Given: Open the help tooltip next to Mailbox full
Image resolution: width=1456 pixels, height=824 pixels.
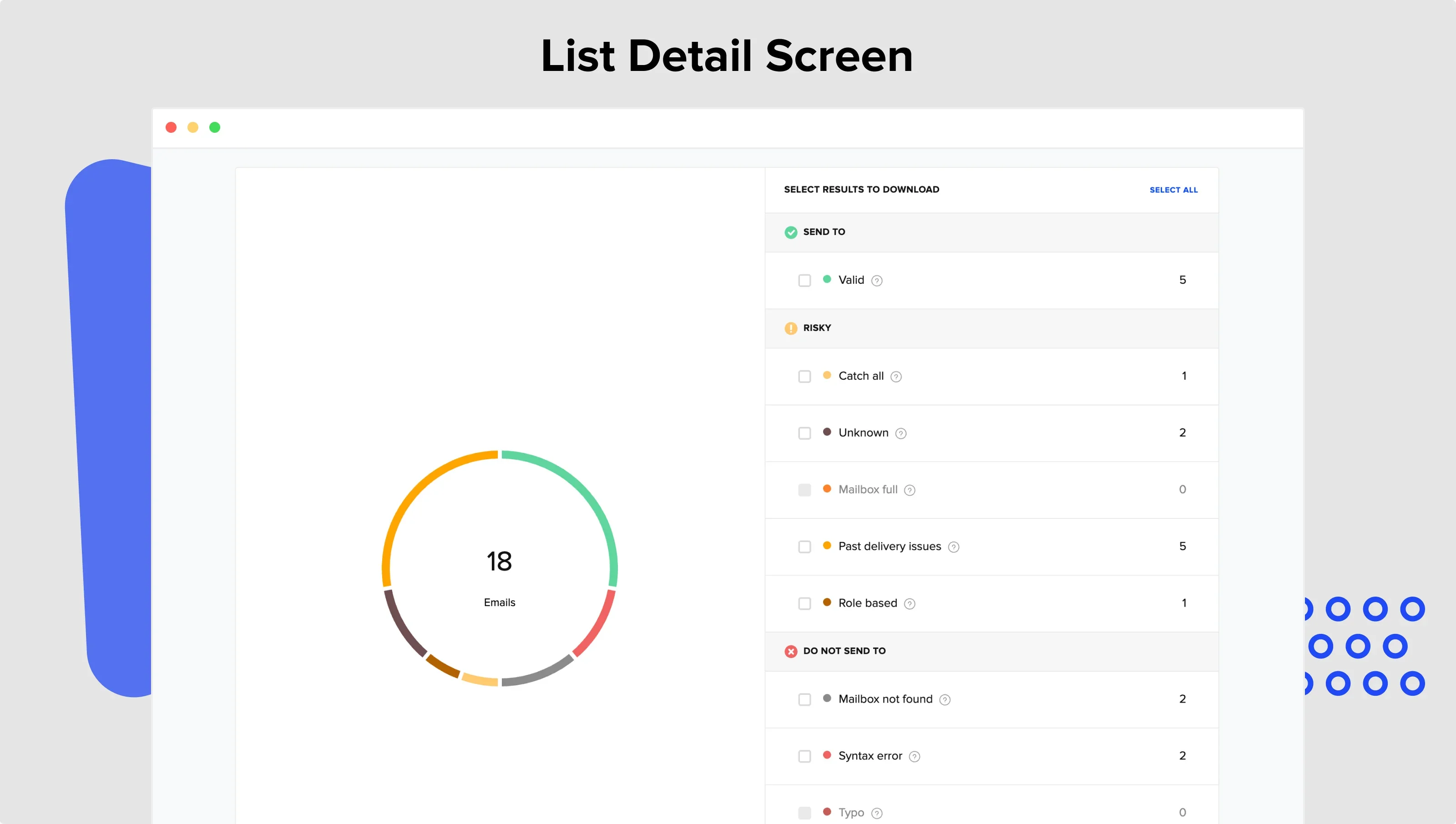Looking at the screenshot, I should [910, 489].
